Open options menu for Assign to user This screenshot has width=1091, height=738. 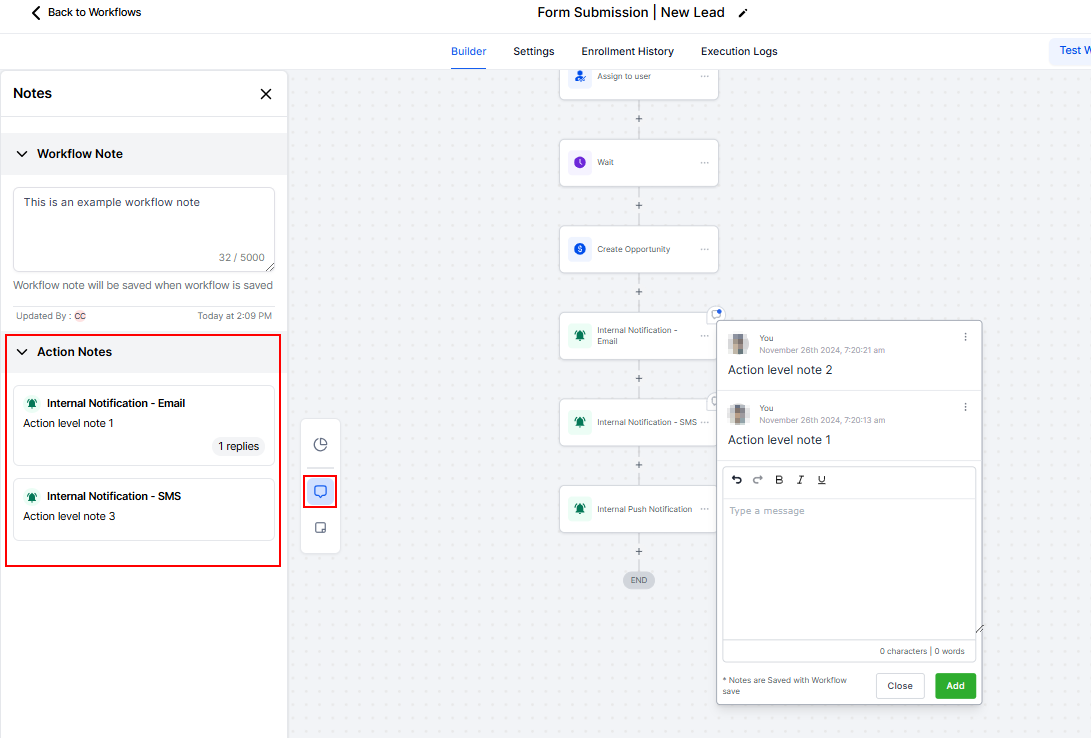pos(705,77)
